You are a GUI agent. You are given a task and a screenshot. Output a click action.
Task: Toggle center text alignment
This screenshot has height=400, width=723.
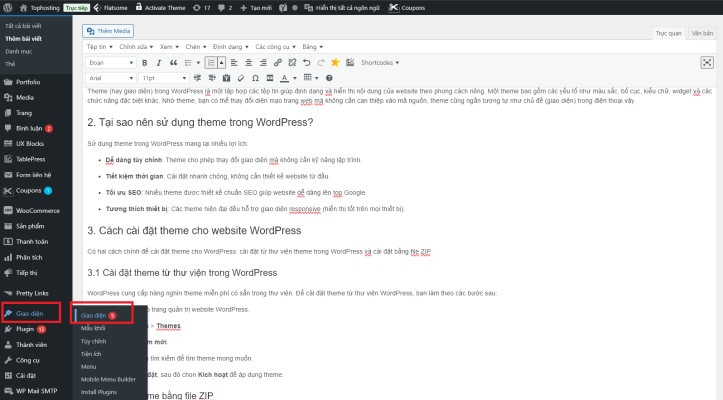pos(248,62)
